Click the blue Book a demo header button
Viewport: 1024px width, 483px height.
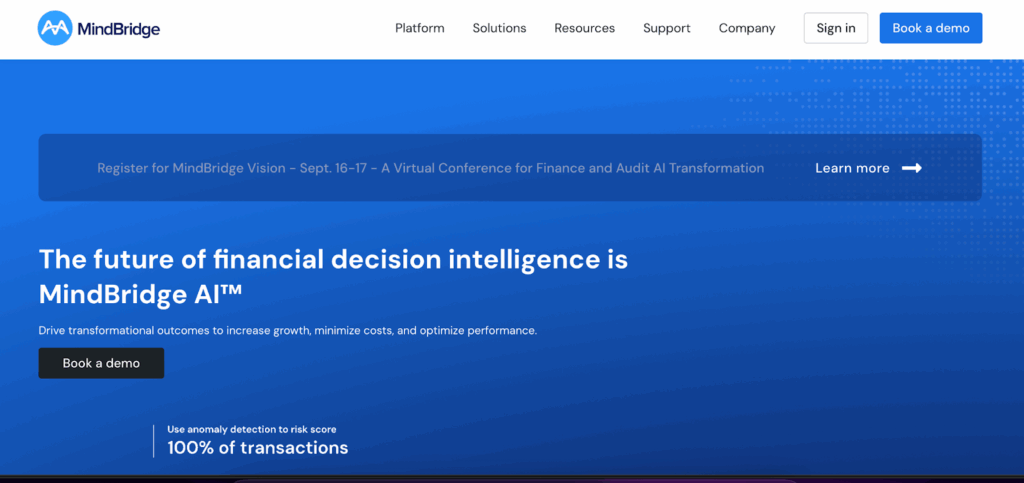(x=931, y=28)
